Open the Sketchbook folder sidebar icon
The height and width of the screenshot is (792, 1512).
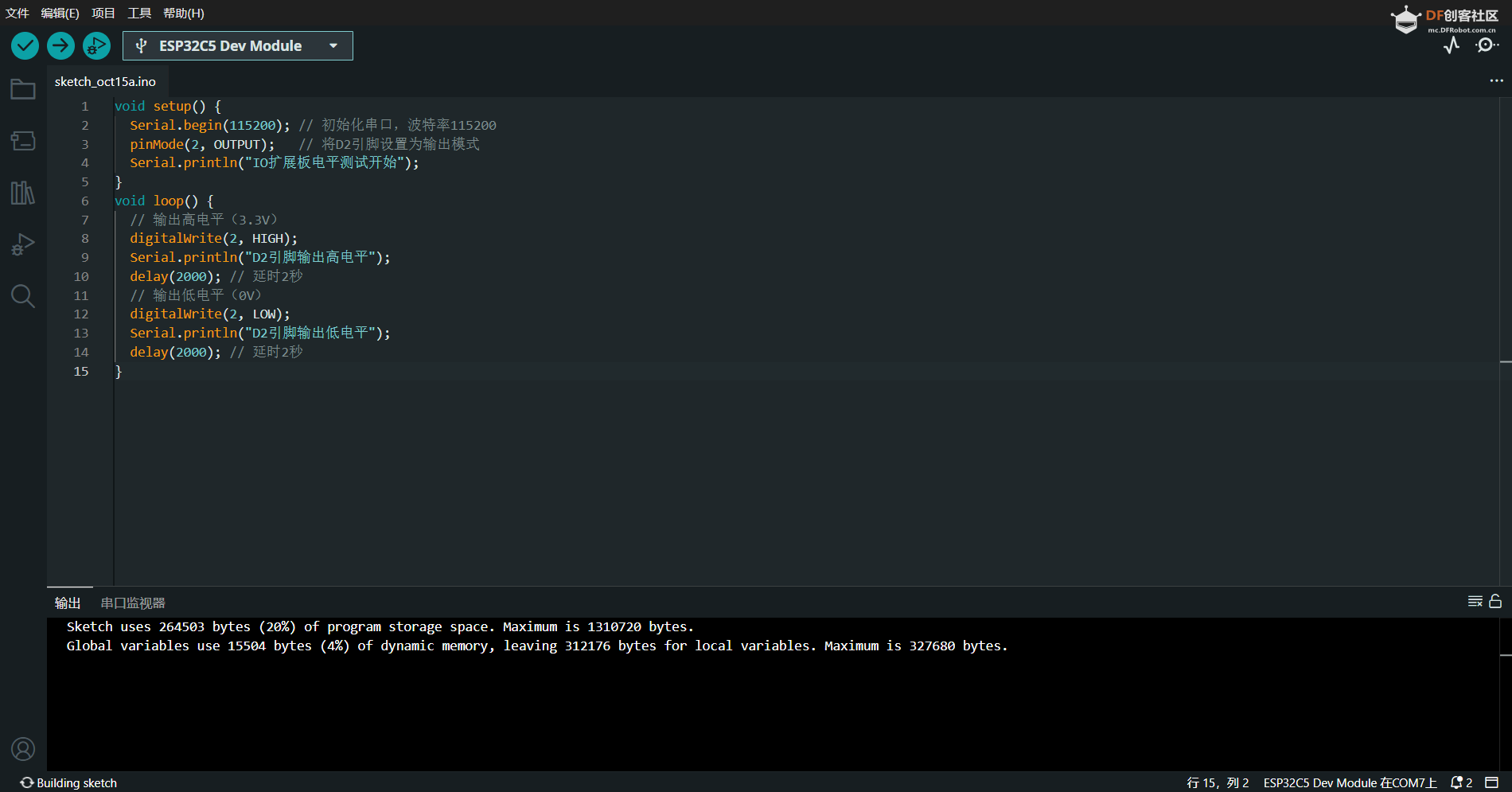point(22,89)
